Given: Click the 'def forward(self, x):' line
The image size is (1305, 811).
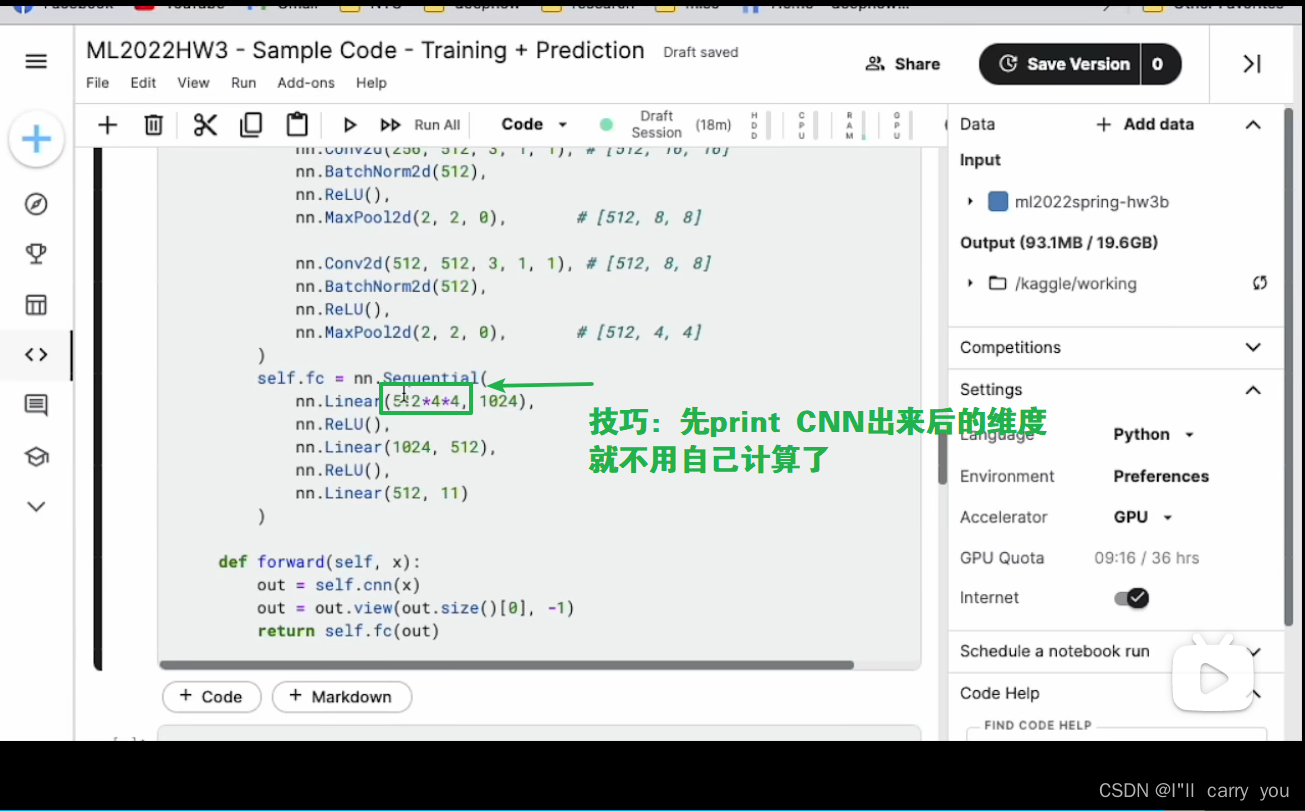Looking at the screenshot, I should [320, 562].
